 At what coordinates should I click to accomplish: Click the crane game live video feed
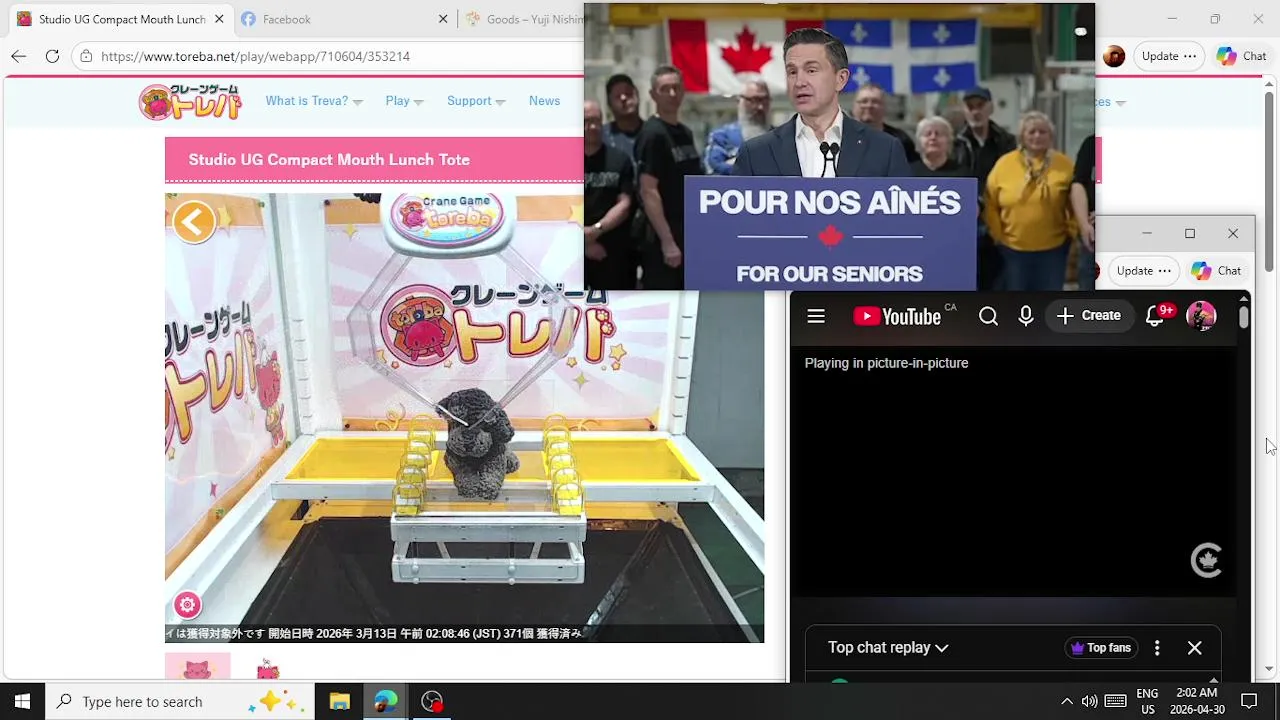[x=464, y=418]
